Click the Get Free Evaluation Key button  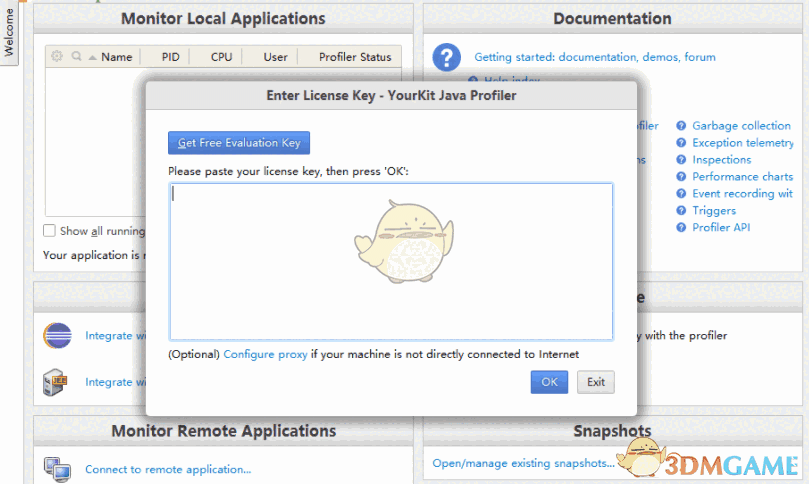[x=239, y=143]
